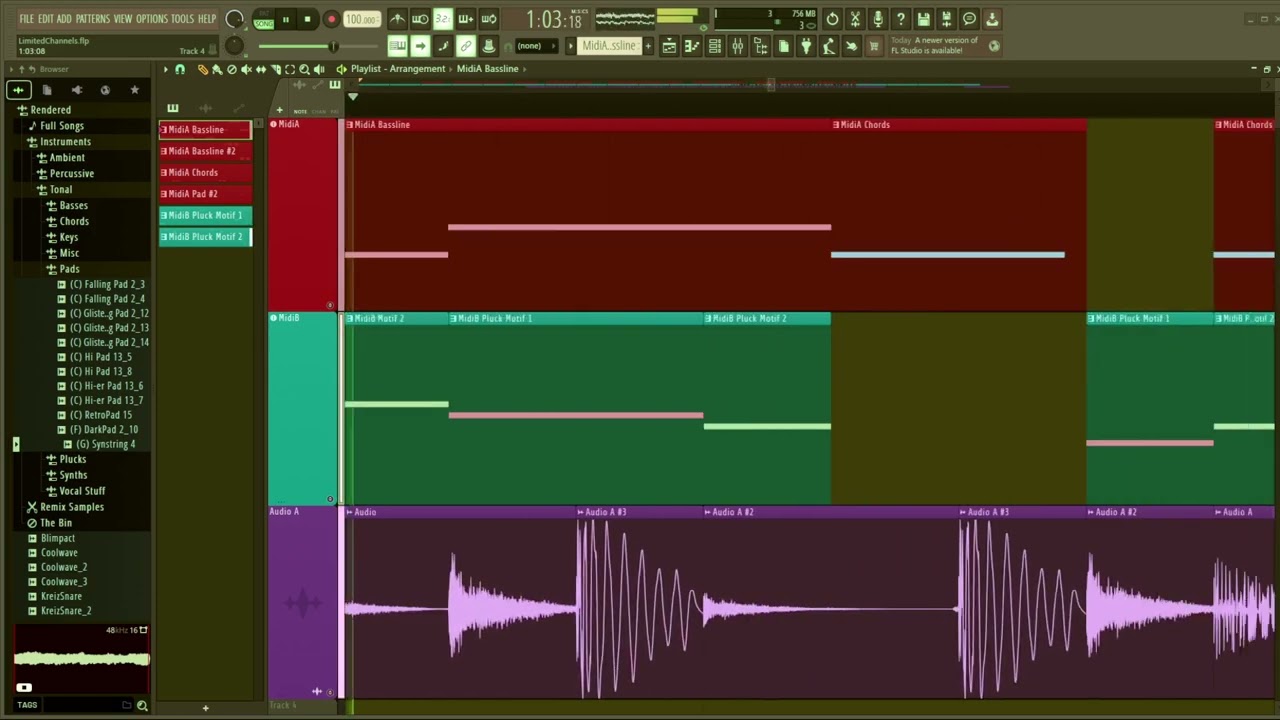Select the Zoom magnifier tool
The width and height of the screenshot is (1280, 720).
[304, 69]
